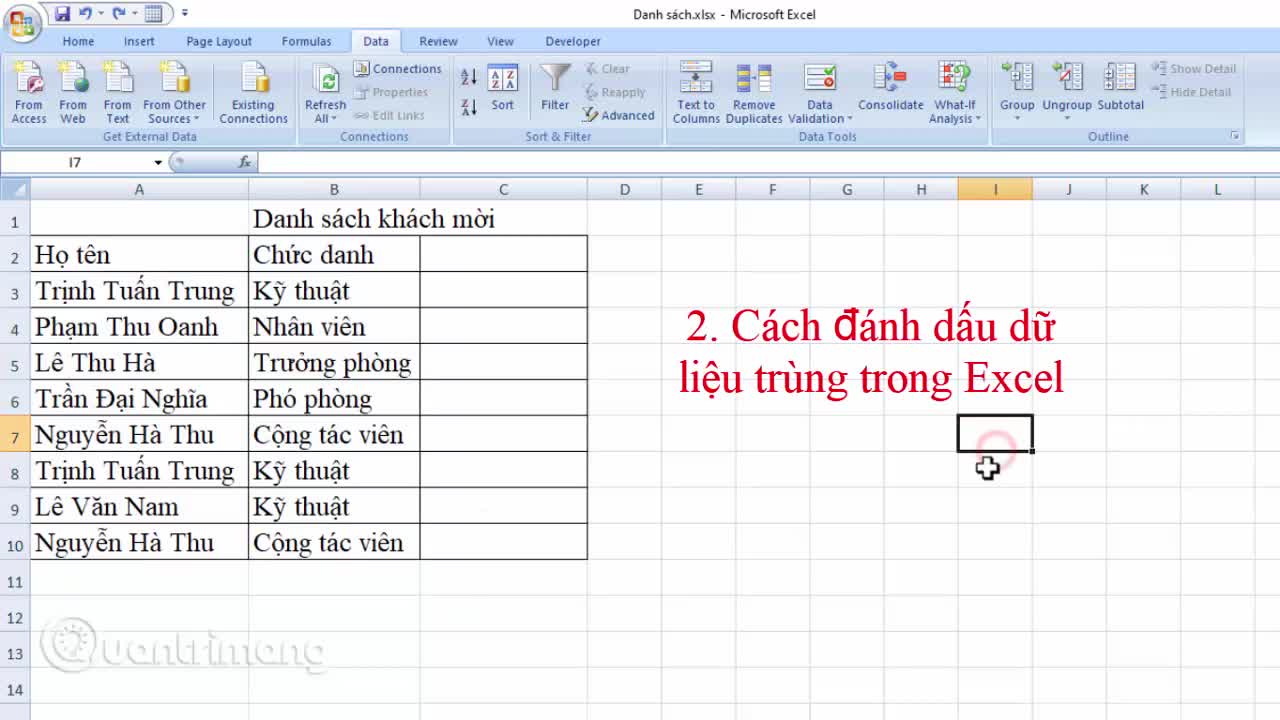Undo the last action
This screenshot has width=1280, height=720.
(x=85, y=13)
